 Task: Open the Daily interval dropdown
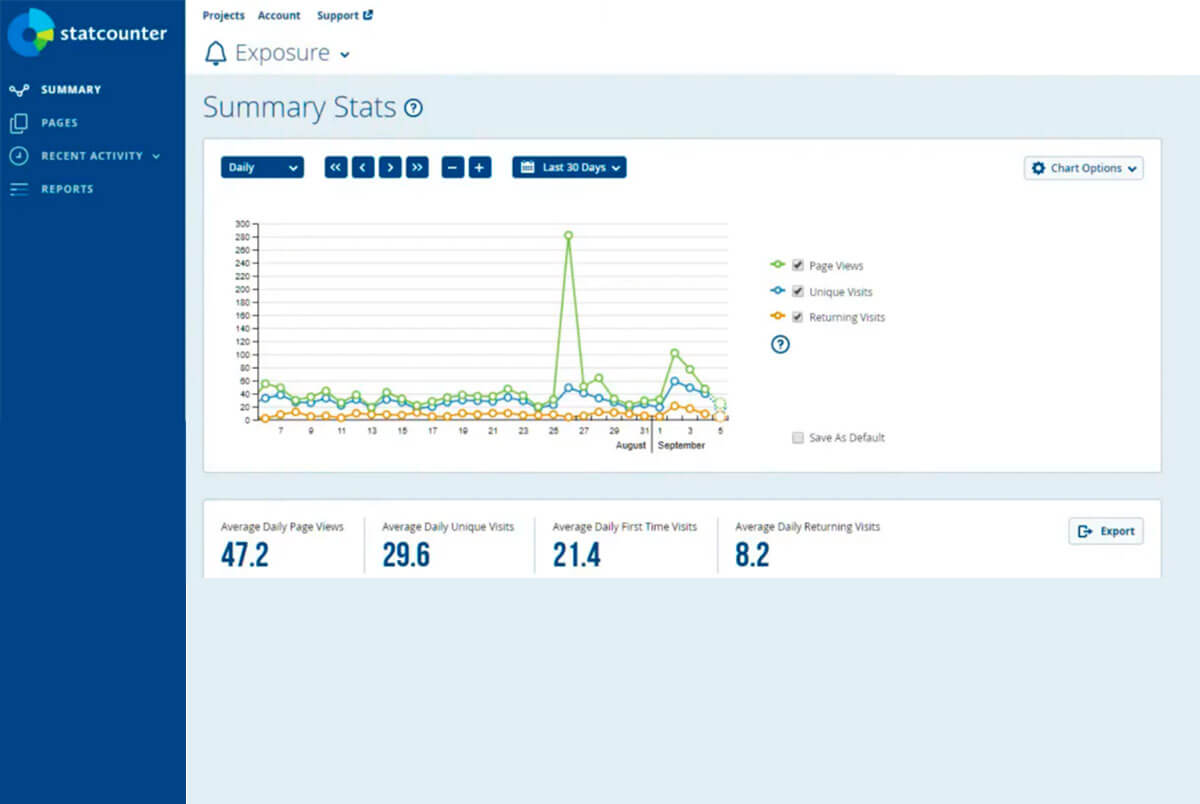pyautogui.click(x=262, y=167)
